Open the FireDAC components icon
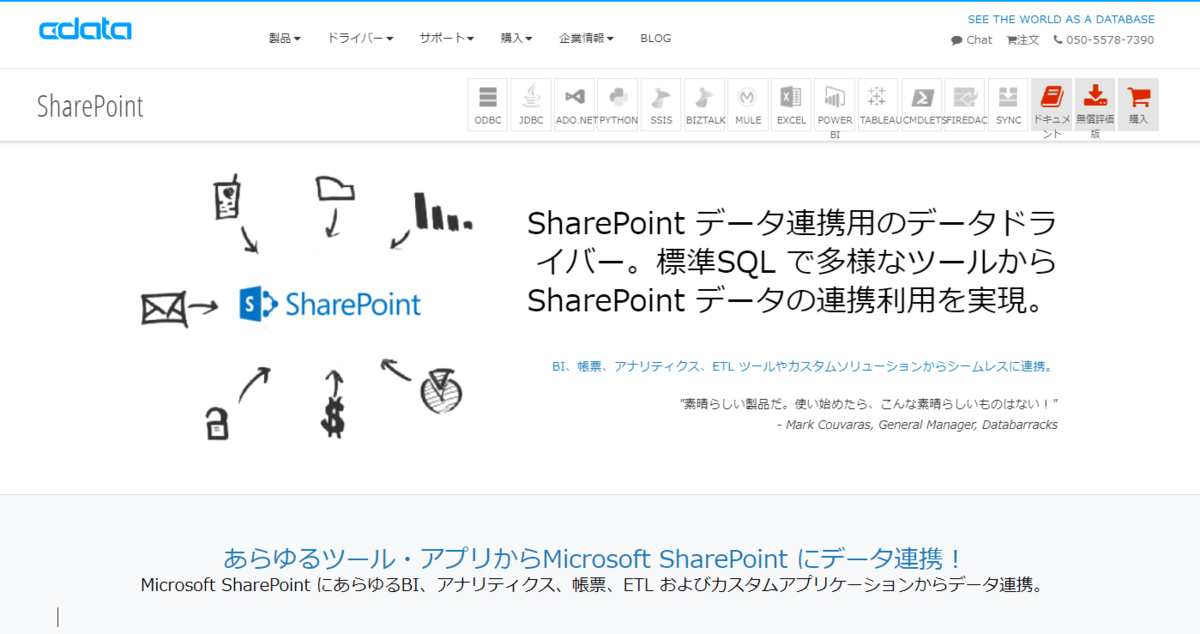The image size is (1200, 634). 965,104
